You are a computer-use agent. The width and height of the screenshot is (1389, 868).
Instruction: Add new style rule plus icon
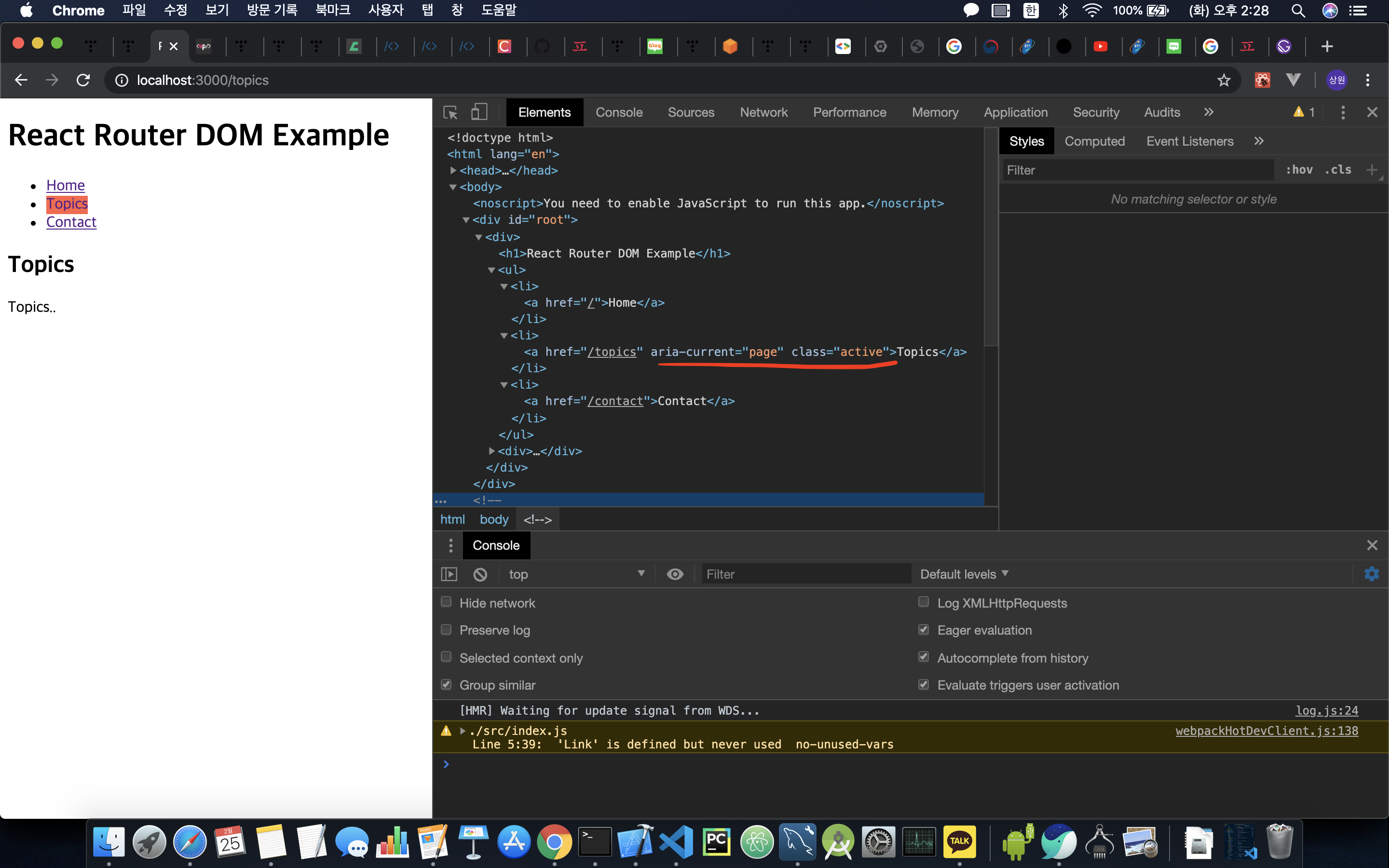(1371, 170)
